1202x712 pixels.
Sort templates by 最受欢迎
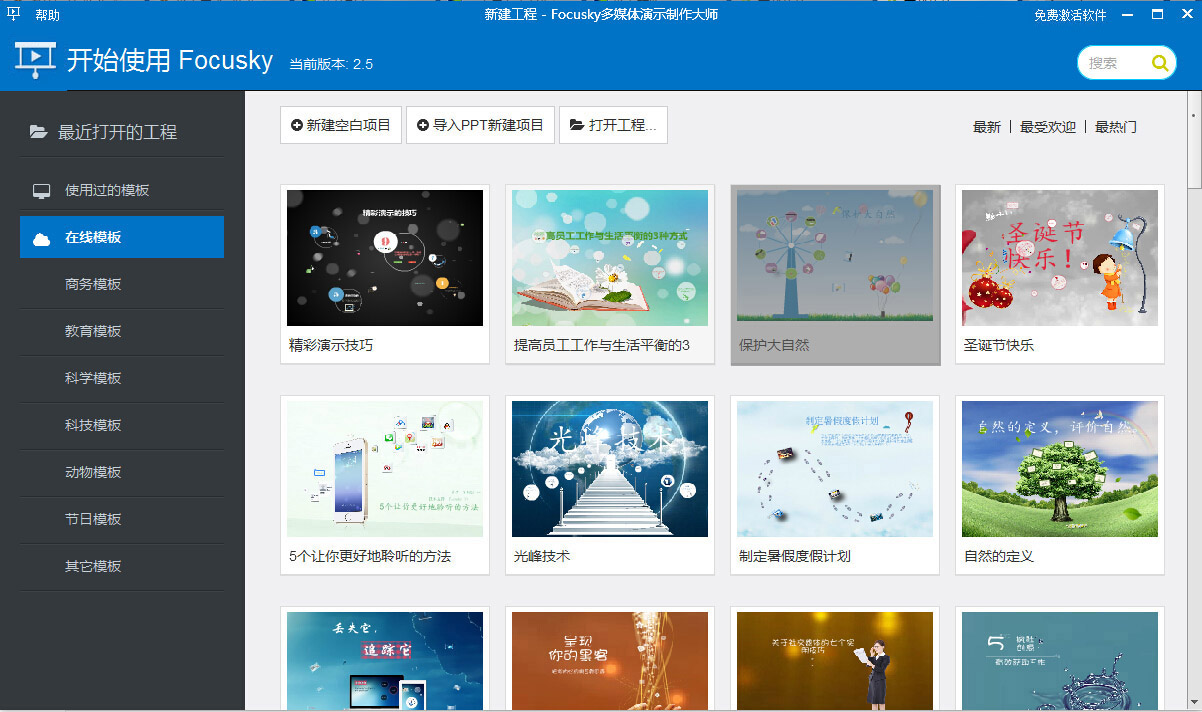tap(1048, 127)
